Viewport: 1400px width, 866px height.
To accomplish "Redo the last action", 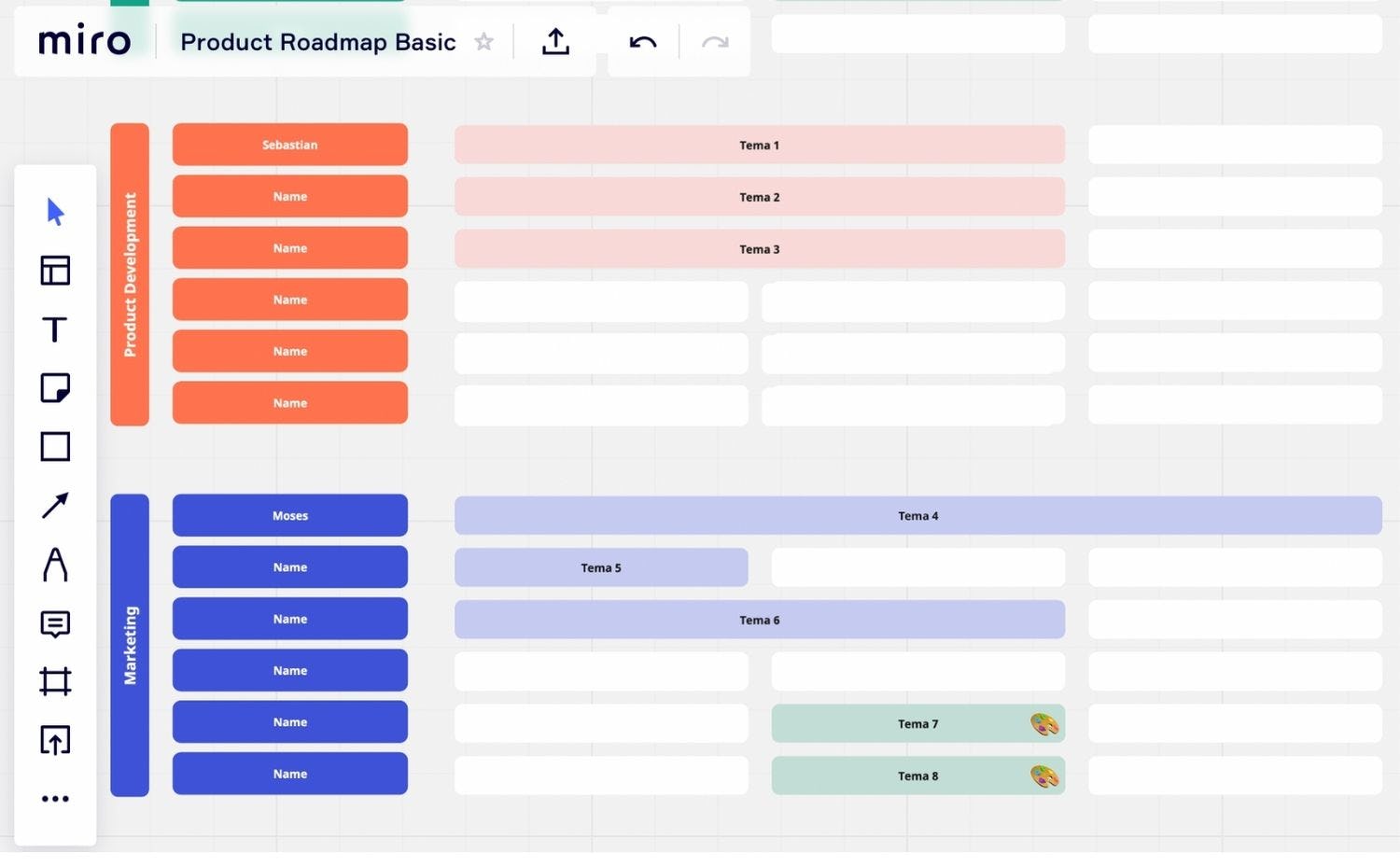I will click(714, 42).
